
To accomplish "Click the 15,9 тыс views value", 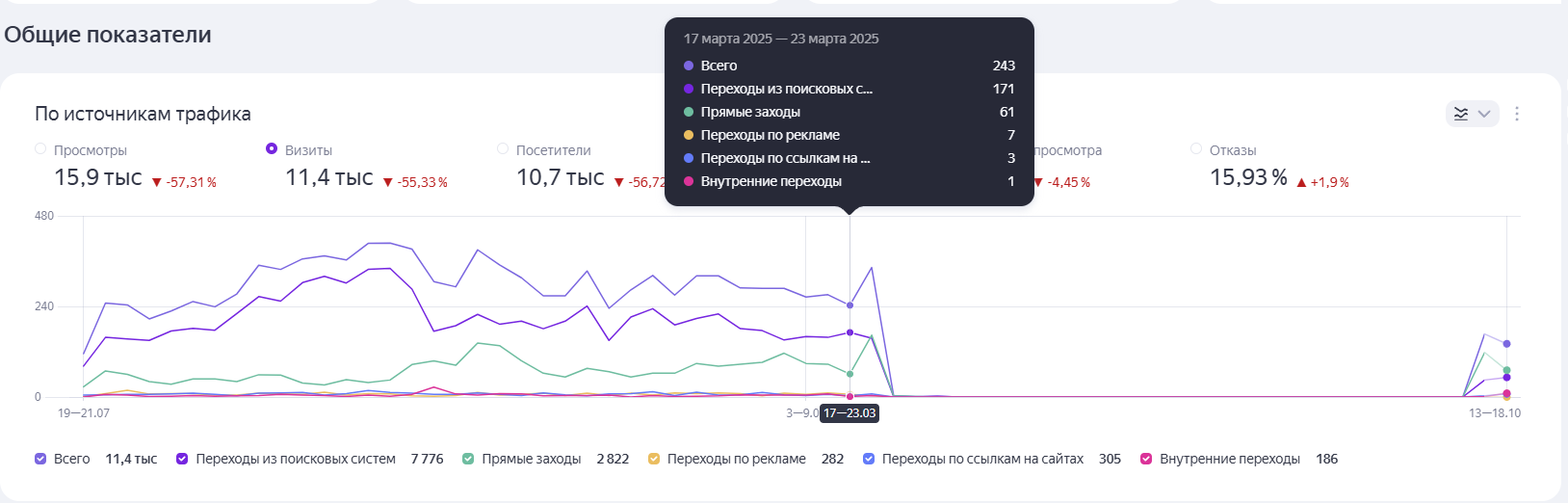I will tap(98, 178).
